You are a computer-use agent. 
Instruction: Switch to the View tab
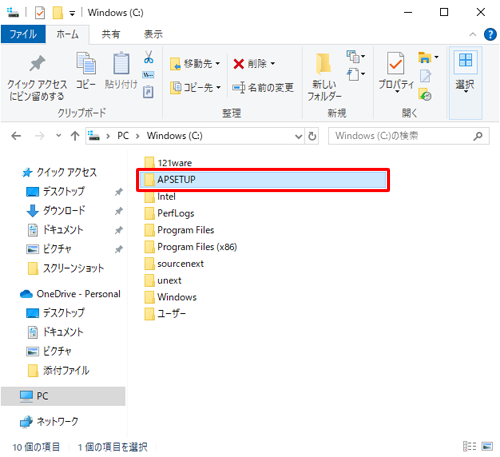[x=153, y=34]
